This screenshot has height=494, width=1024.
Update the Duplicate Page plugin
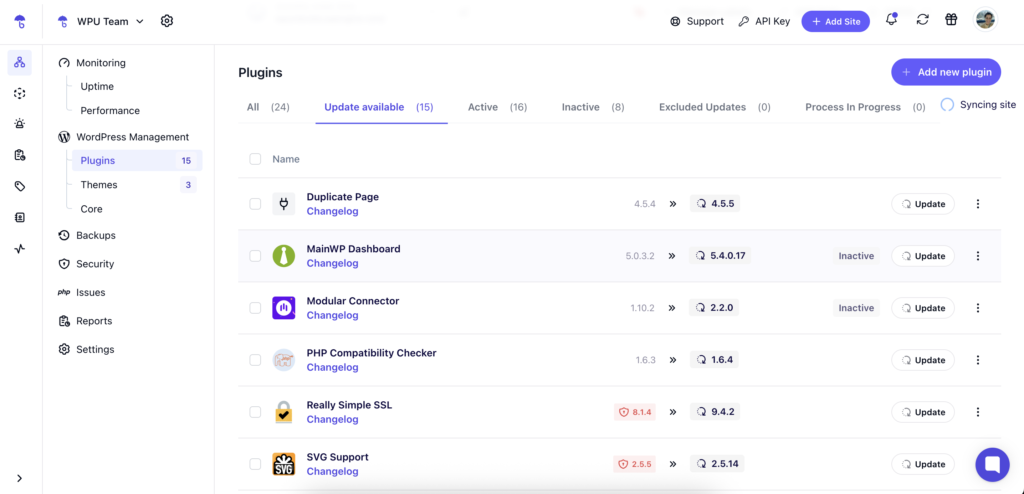[923, 204]
